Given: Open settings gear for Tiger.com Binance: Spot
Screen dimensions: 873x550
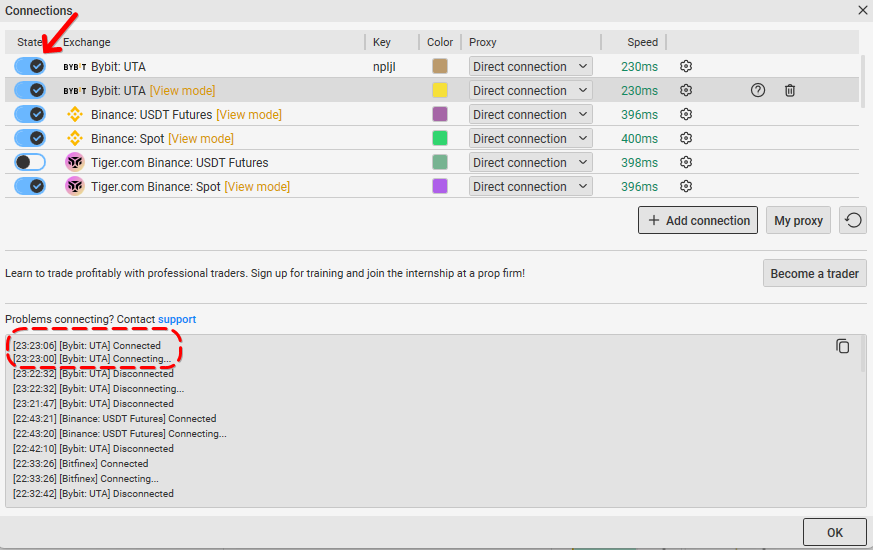Looking at the screenshot, I should 686,186.
